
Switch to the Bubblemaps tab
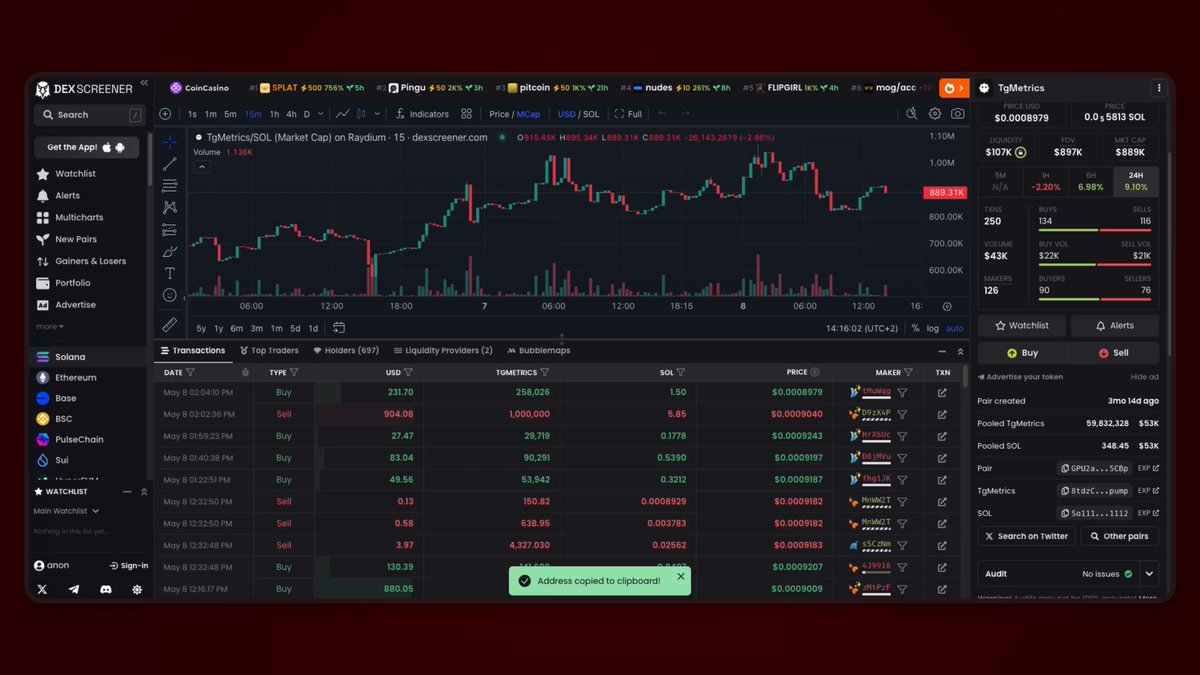coord(538,351)
